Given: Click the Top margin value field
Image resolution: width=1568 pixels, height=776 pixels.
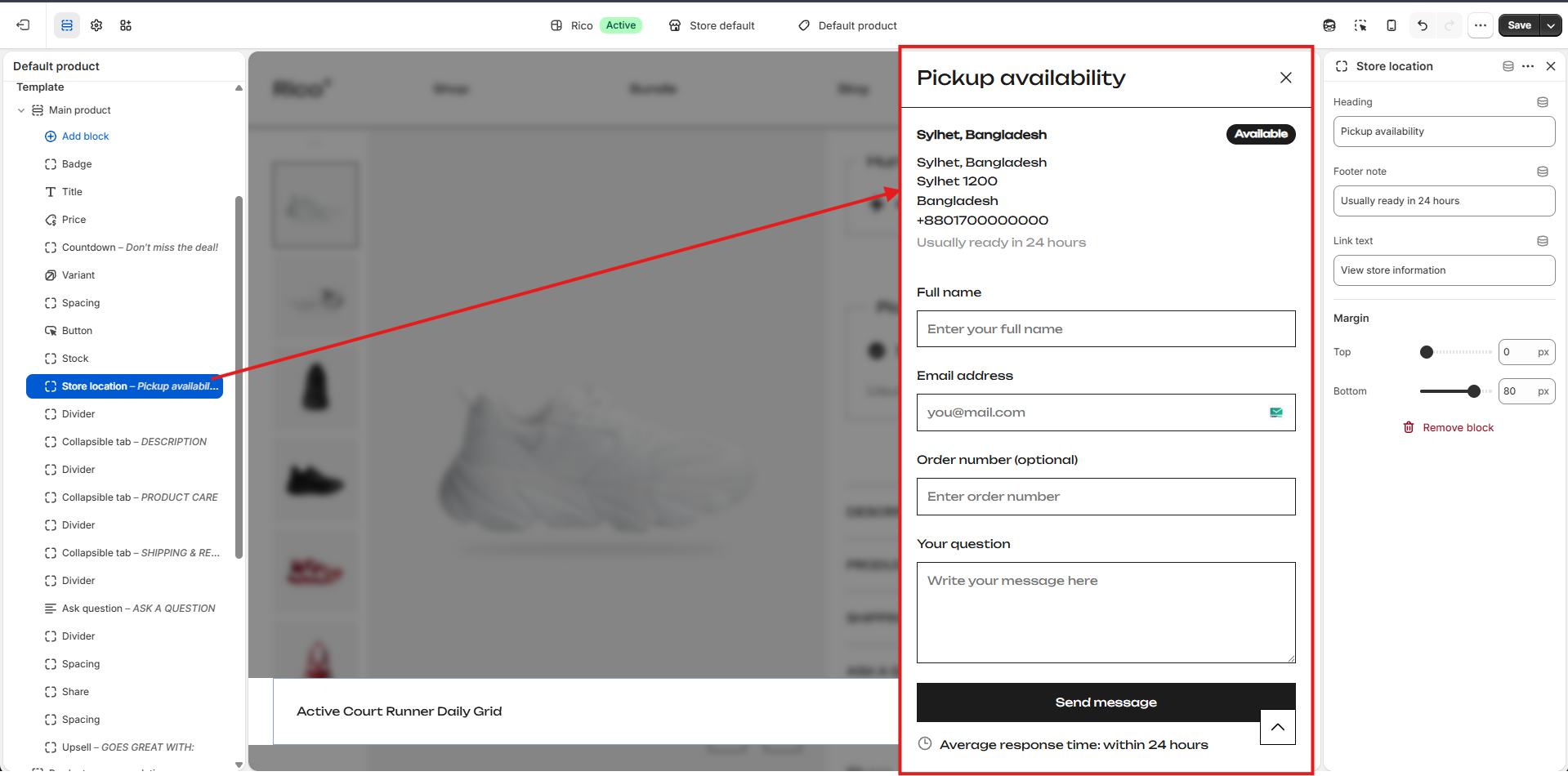Looking at the screenshot, I should [1526, 352].
